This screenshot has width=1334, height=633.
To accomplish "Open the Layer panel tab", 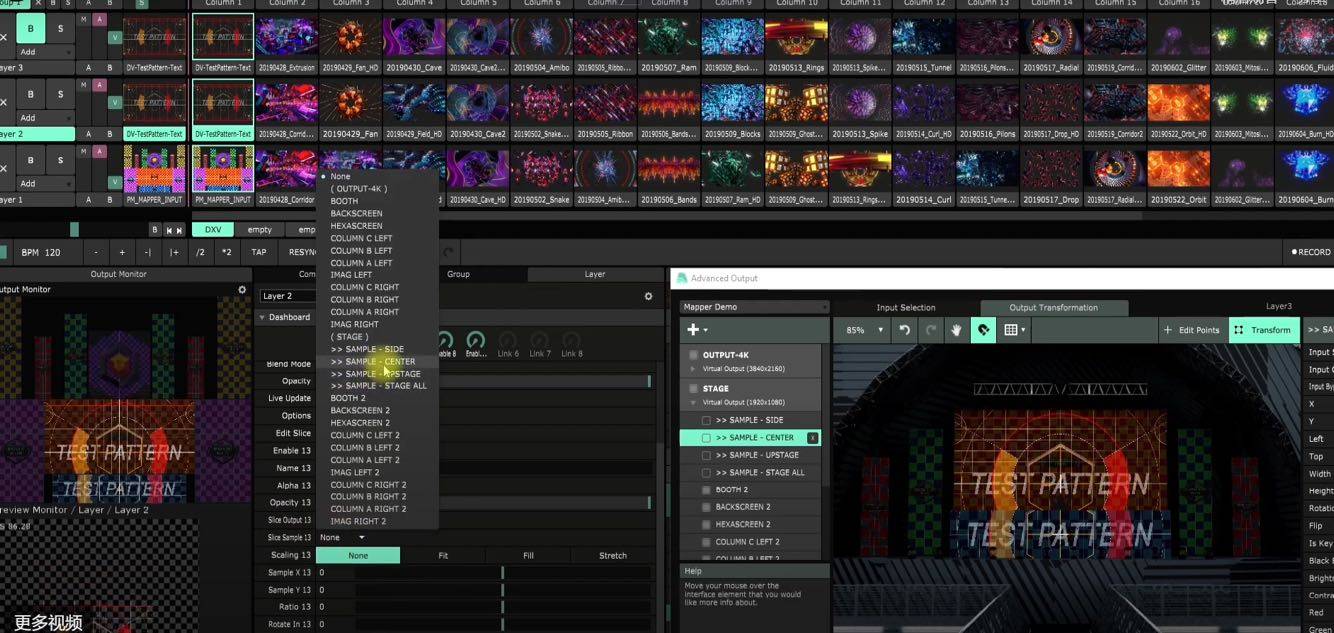I will (x=595, y=274).
